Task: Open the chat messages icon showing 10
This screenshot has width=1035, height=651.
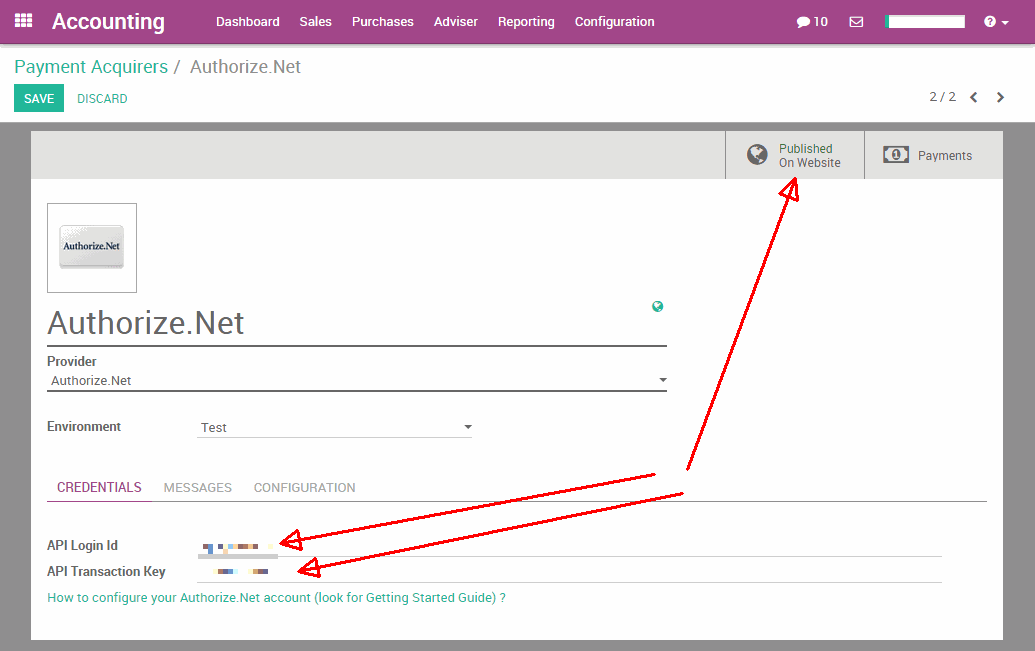Action: coord(812,22)
